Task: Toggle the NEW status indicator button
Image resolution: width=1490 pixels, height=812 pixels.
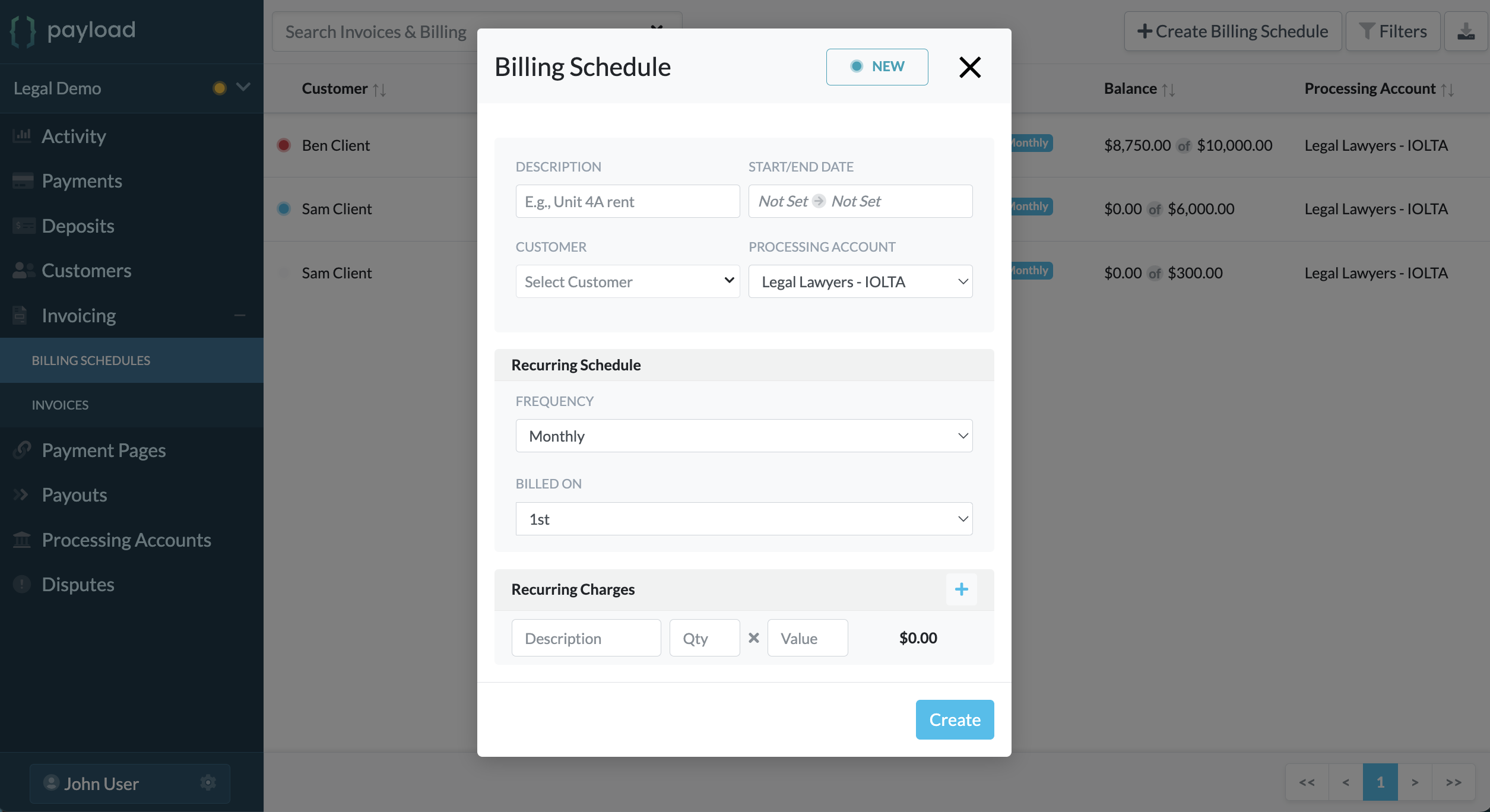Action: (877, 66)
